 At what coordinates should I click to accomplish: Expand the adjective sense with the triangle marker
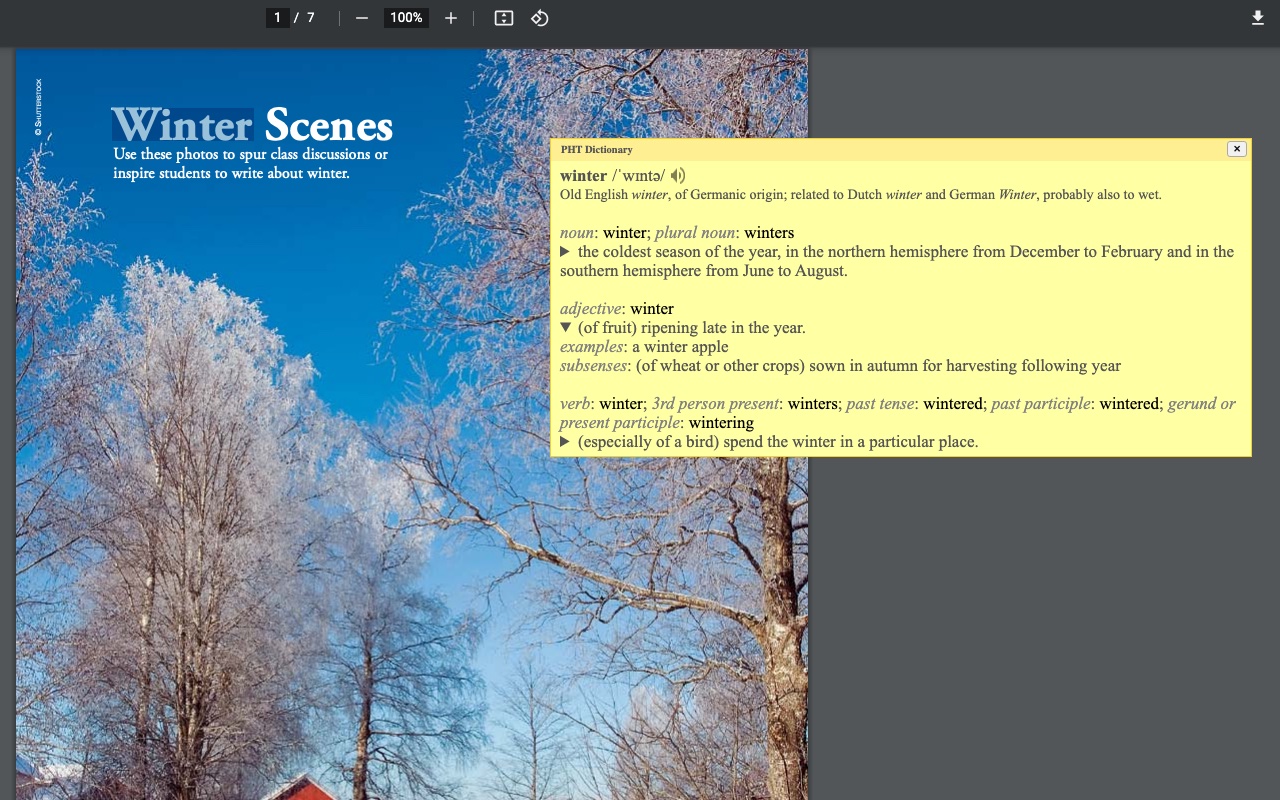click(x=565, y=327)
